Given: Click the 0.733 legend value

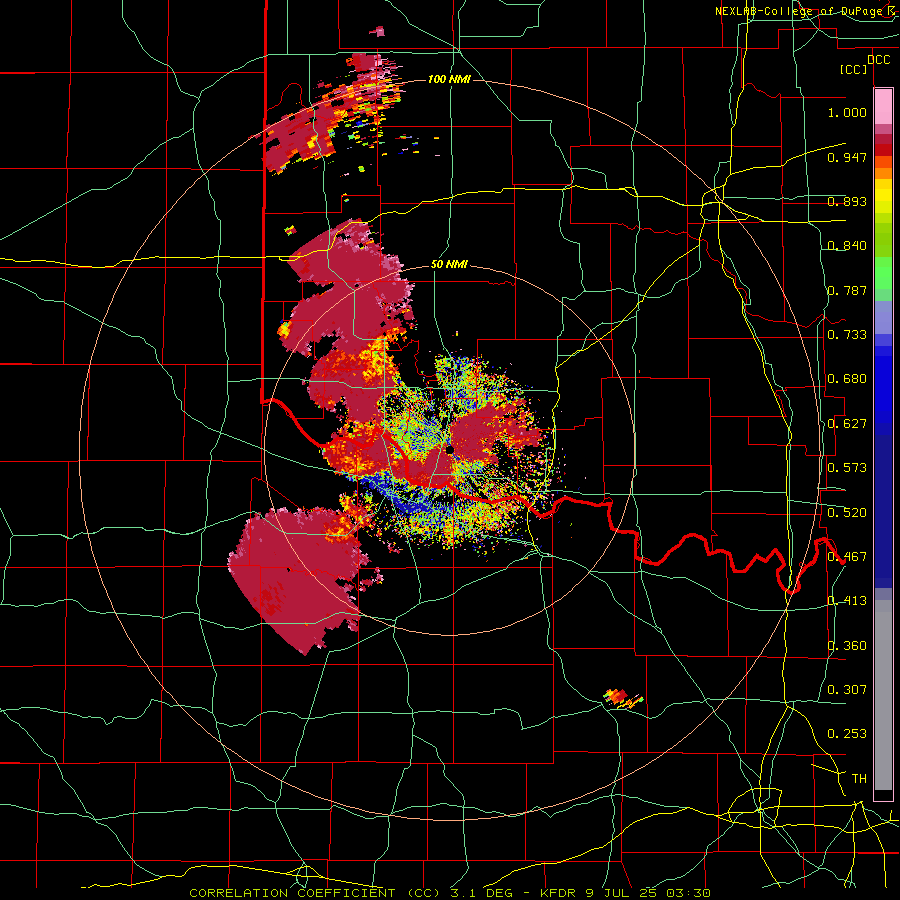Looking at the screenshot, I should pyautogui.click(x=847, y=335).
